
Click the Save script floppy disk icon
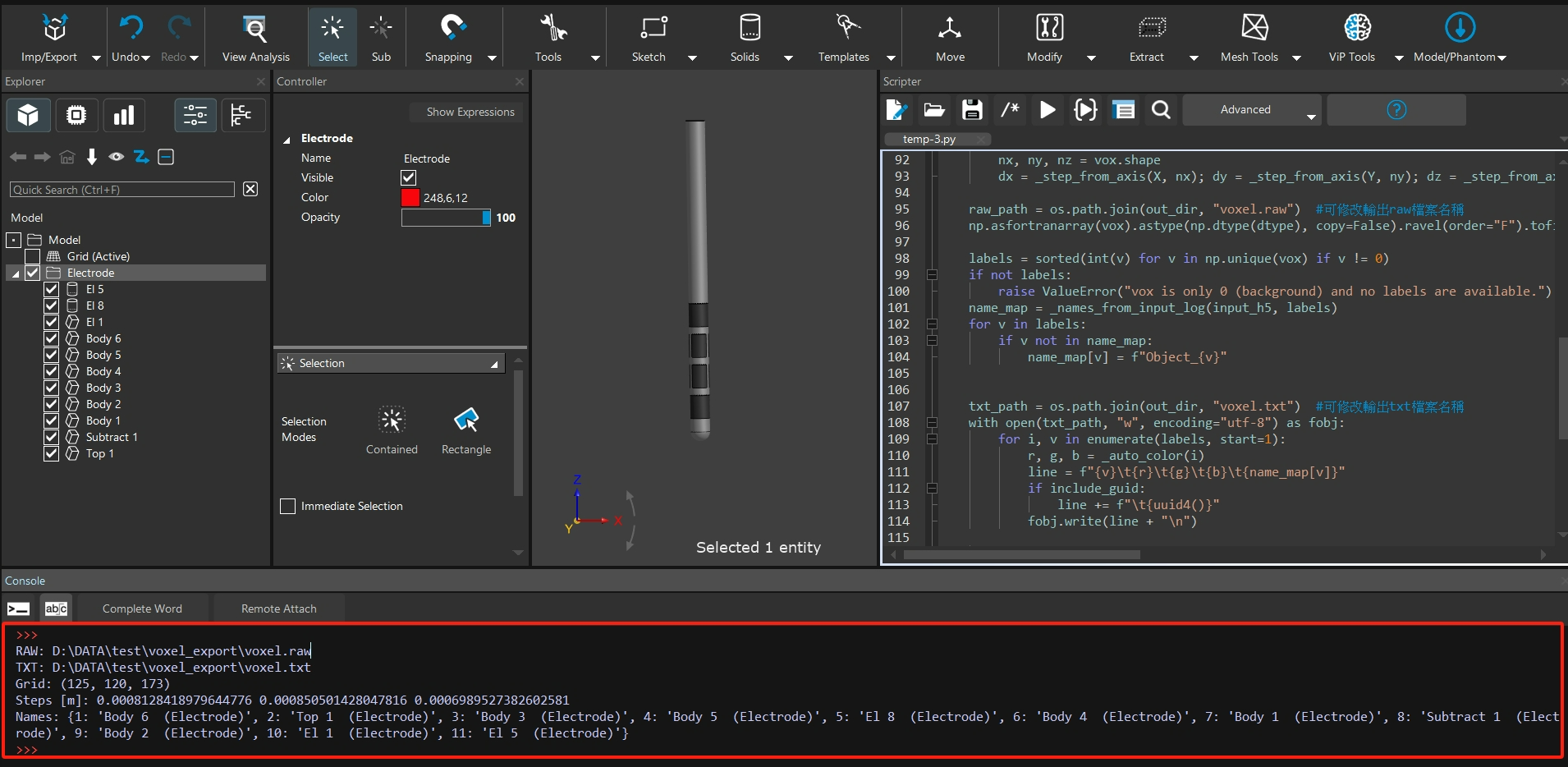point(972,110)
